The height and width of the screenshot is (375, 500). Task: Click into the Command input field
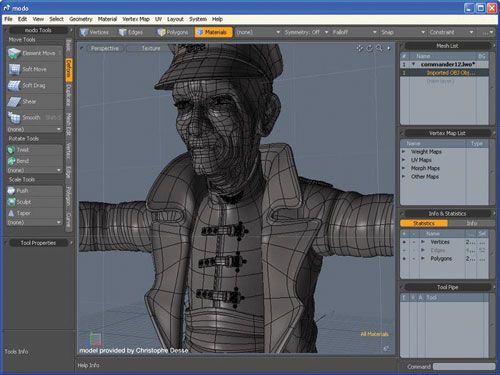(x=464, y=367)
